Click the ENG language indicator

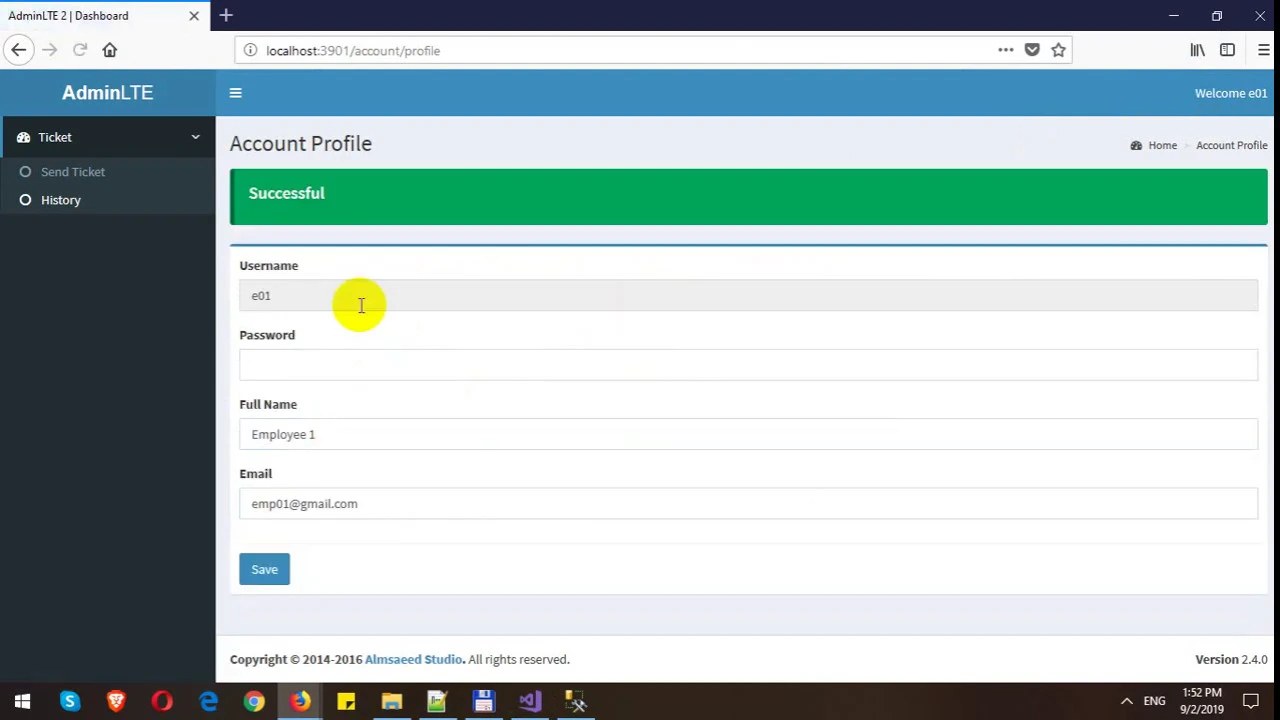(1154, 701)
